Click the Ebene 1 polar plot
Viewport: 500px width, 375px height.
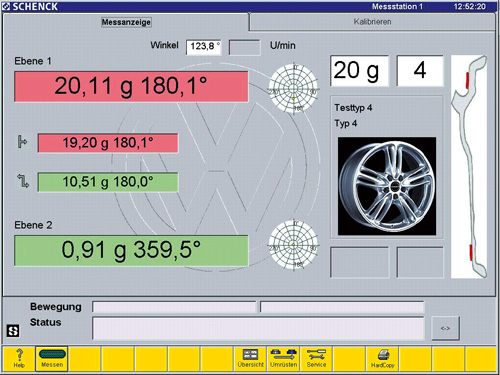pyautogui.click(x=293, y=88)
